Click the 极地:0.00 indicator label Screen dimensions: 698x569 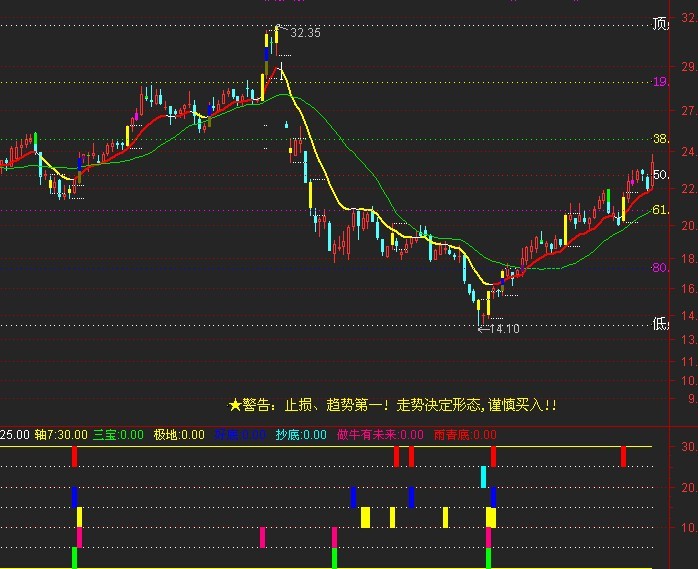pos(179,435)
